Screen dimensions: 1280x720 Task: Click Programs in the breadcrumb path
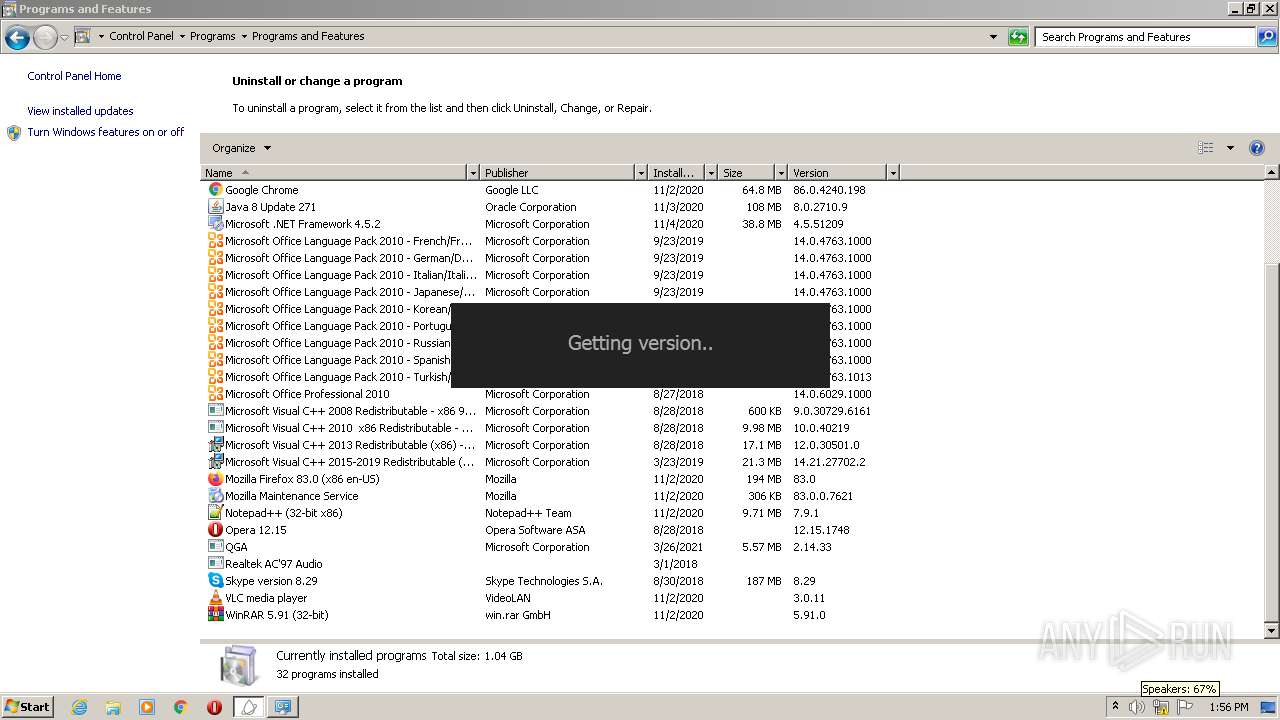coord(213,36)
